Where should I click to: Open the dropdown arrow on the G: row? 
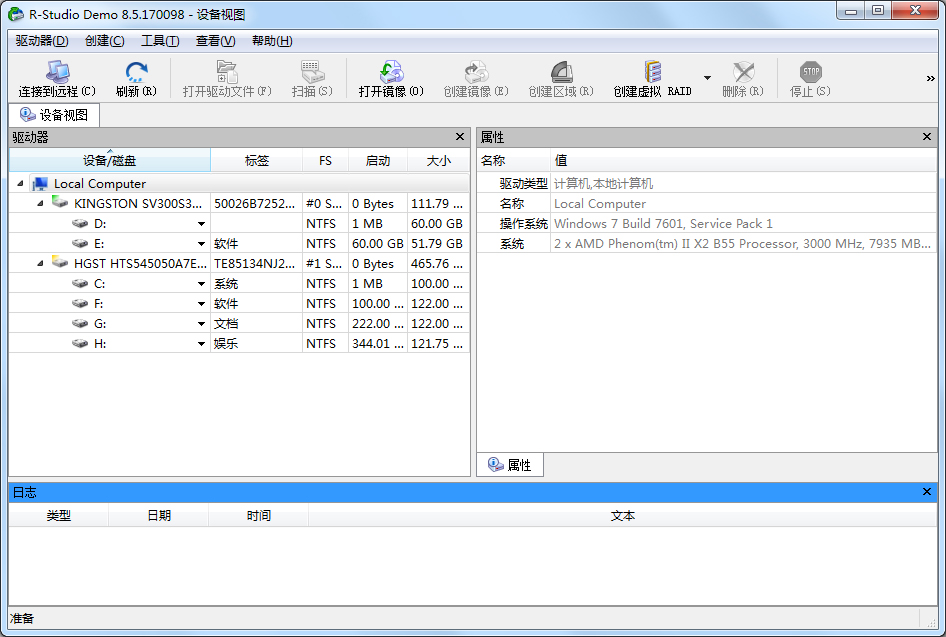pyautogui.click(x=202, y=323)
